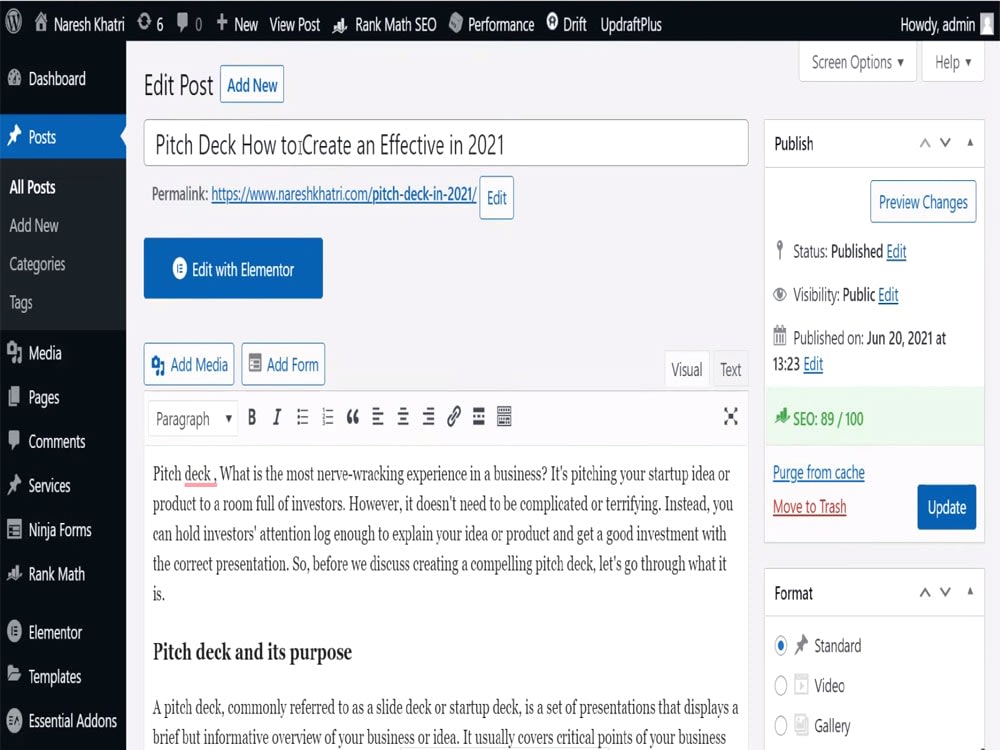Go to All Posts submenu
1000x750 pixels.
[x=32, y=187]
